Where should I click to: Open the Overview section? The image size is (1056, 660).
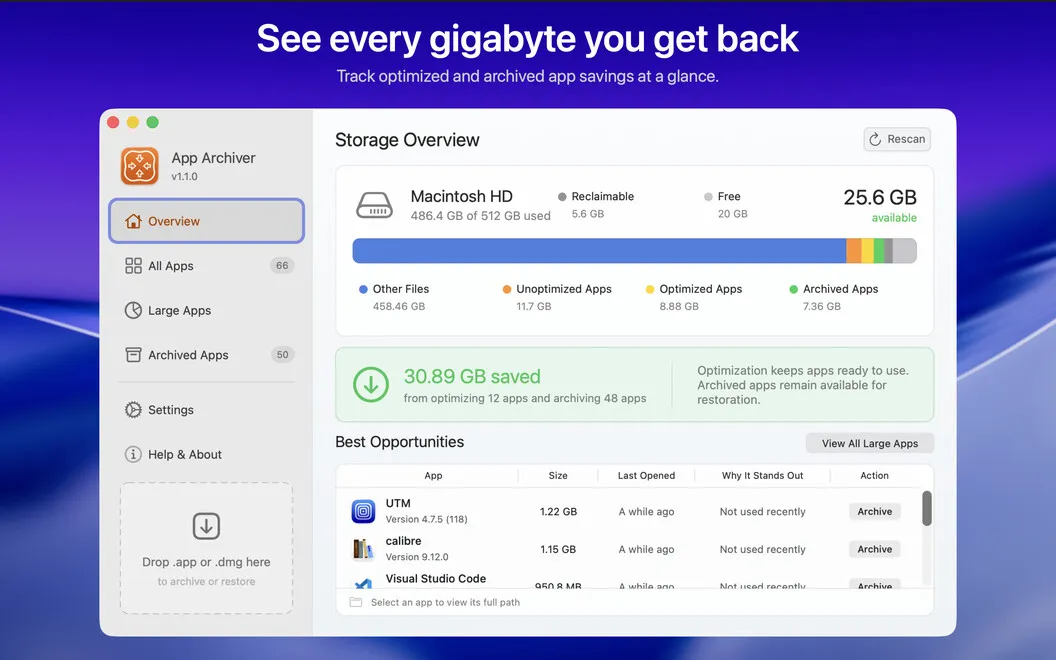[206, 221]
